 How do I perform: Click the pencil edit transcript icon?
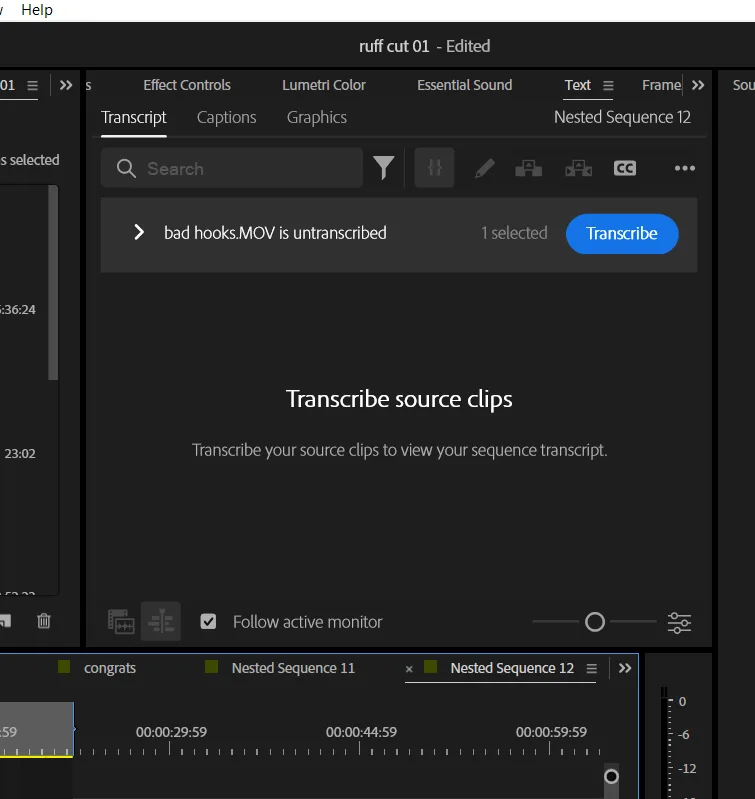(x=484, y=168)
